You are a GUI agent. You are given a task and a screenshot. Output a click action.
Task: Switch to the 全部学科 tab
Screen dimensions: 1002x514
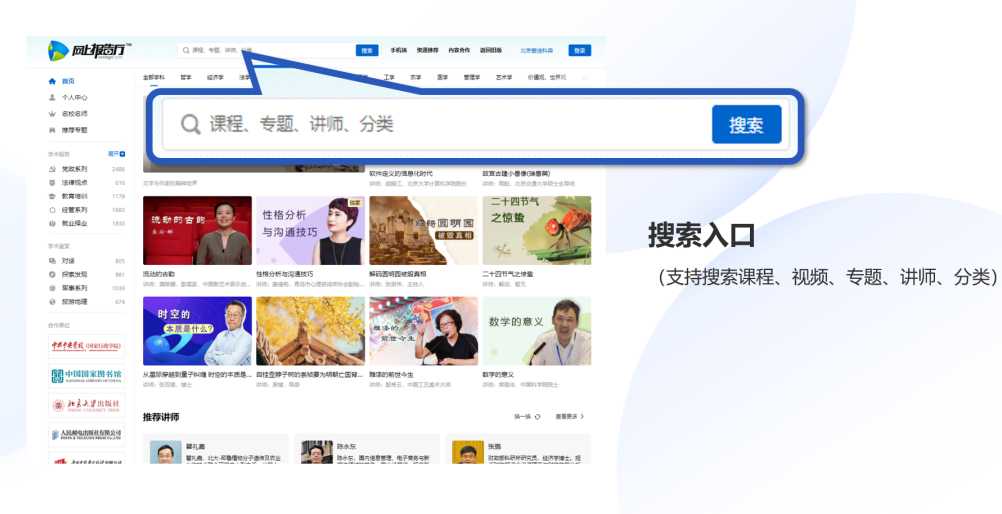click(x=153, y=77)
